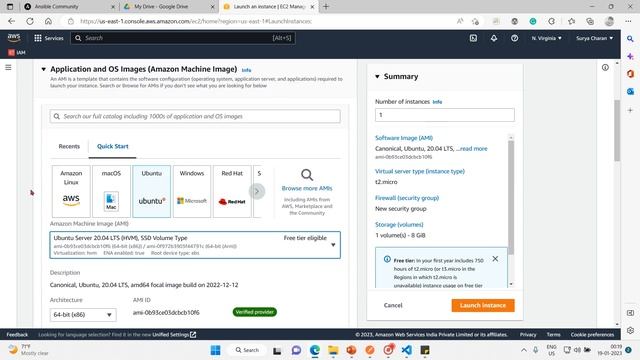Open Unified Settings link in footer
This screenshot has width=640, height=360.
point(174,335)
